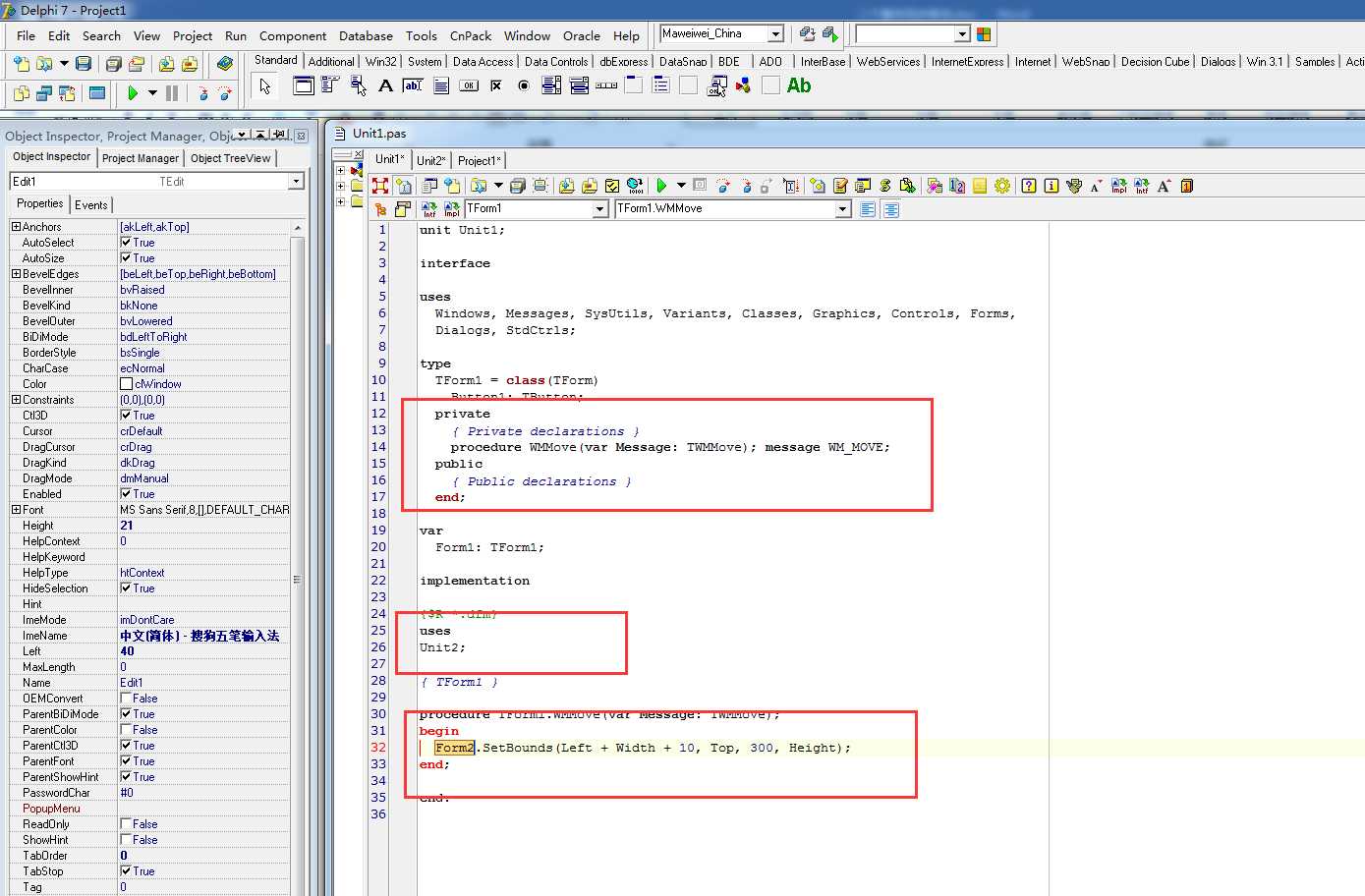This screenshot has height=896, width=1365.
Task: Select the arrow cursor tool in palette
Action: click(264, 86)
